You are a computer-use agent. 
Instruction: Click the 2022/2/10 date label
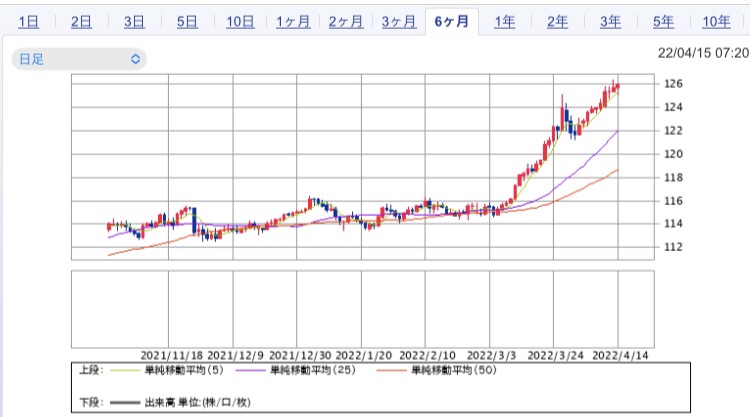(x=427, y=355)
